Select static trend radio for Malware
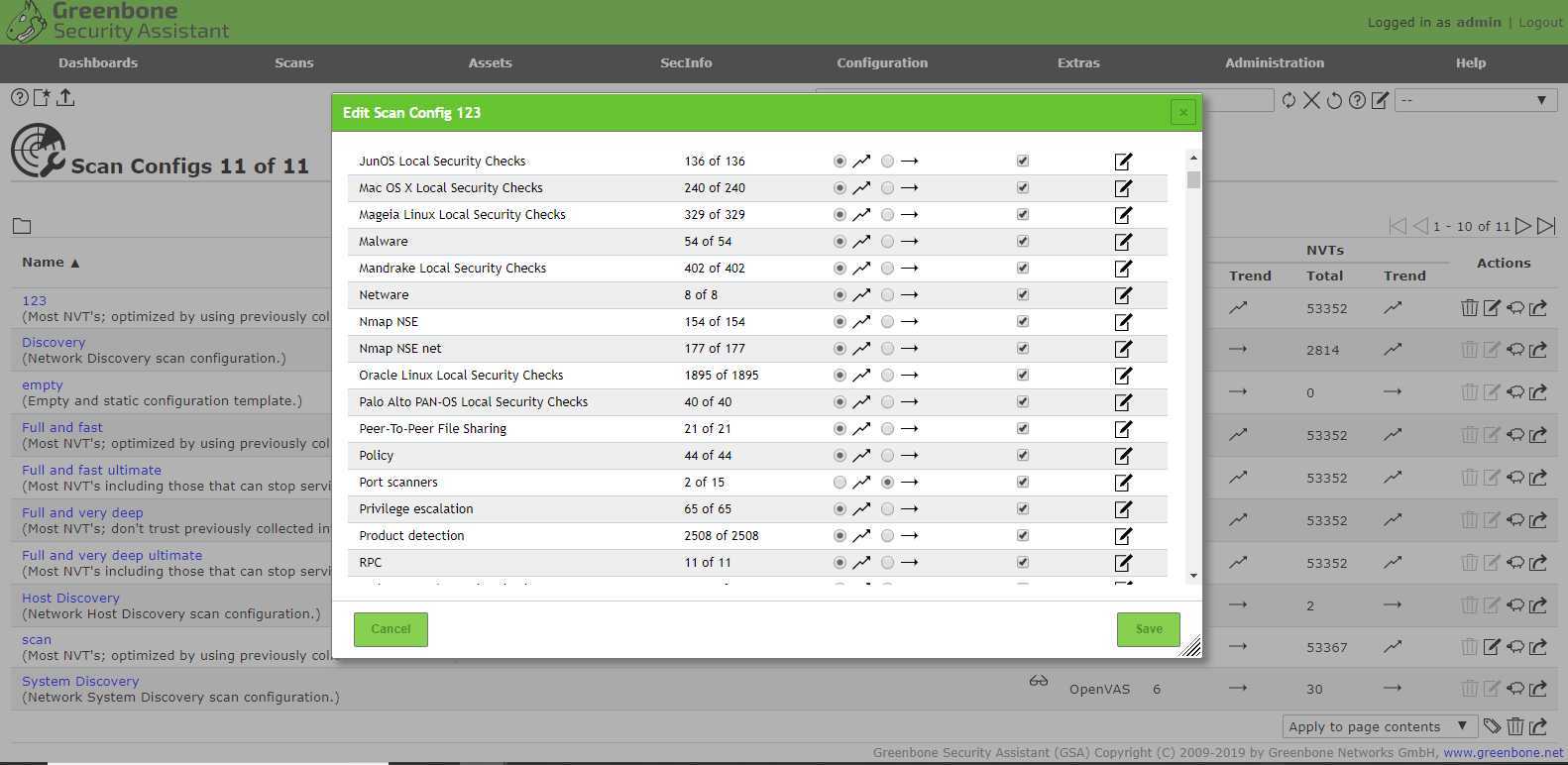Image resolution: width=1568 pixels, height=765 pixels. (887, 242)
